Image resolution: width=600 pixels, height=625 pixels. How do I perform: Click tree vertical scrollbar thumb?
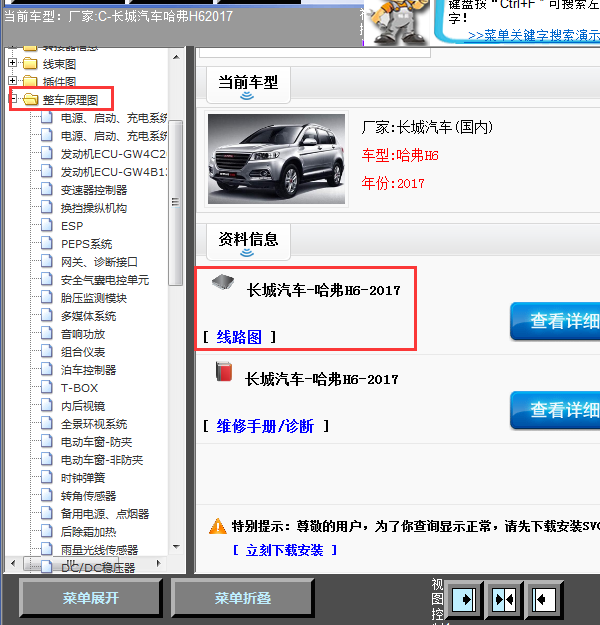tap(175, 202)
